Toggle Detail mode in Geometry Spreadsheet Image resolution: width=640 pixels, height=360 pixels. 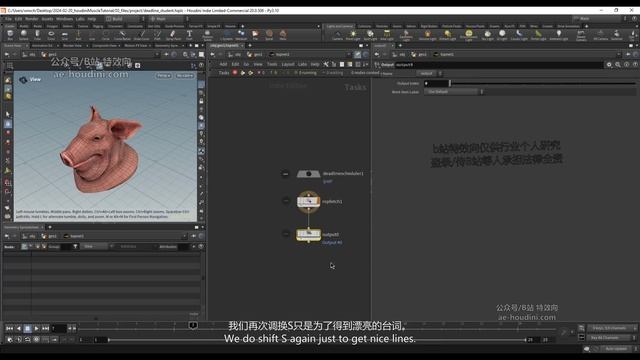coord(44,247)
